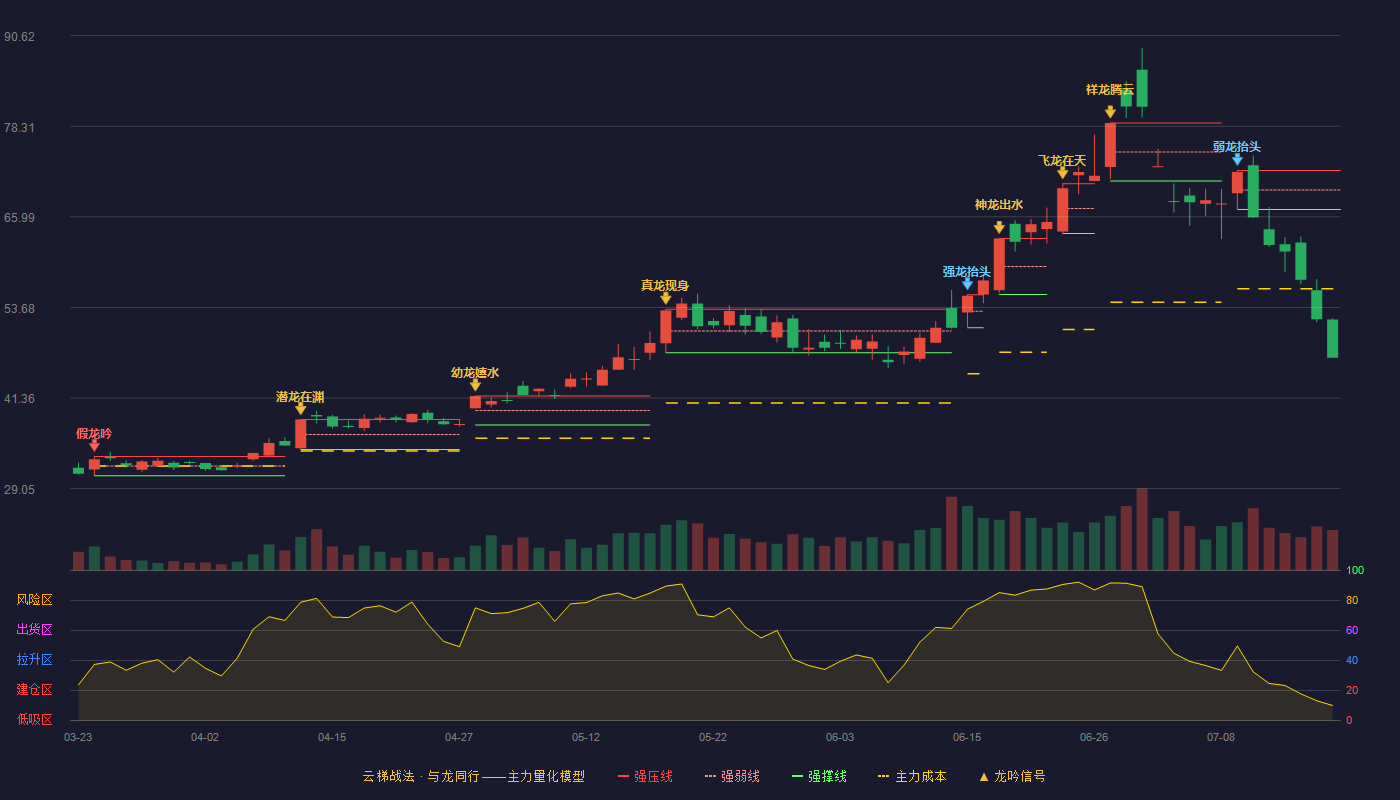Click the 29.05 price axis label
The height and width of the screenshot is (800, 1400).
pos(19,490)
